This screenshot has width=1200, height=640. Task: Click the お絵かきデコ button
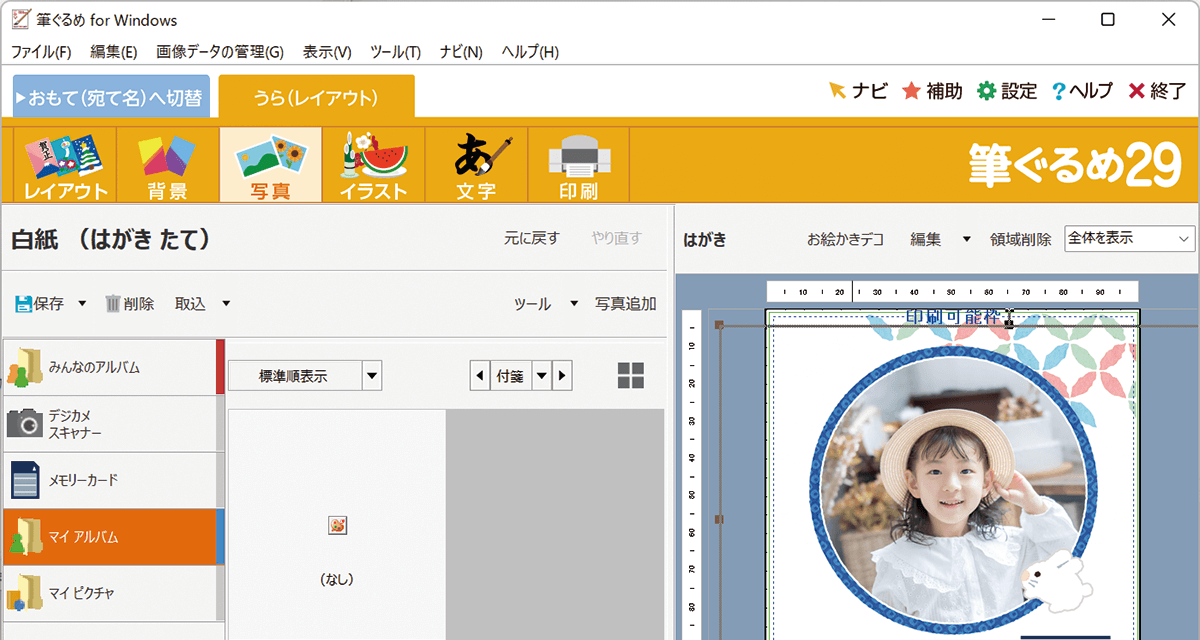pos(845,239)
